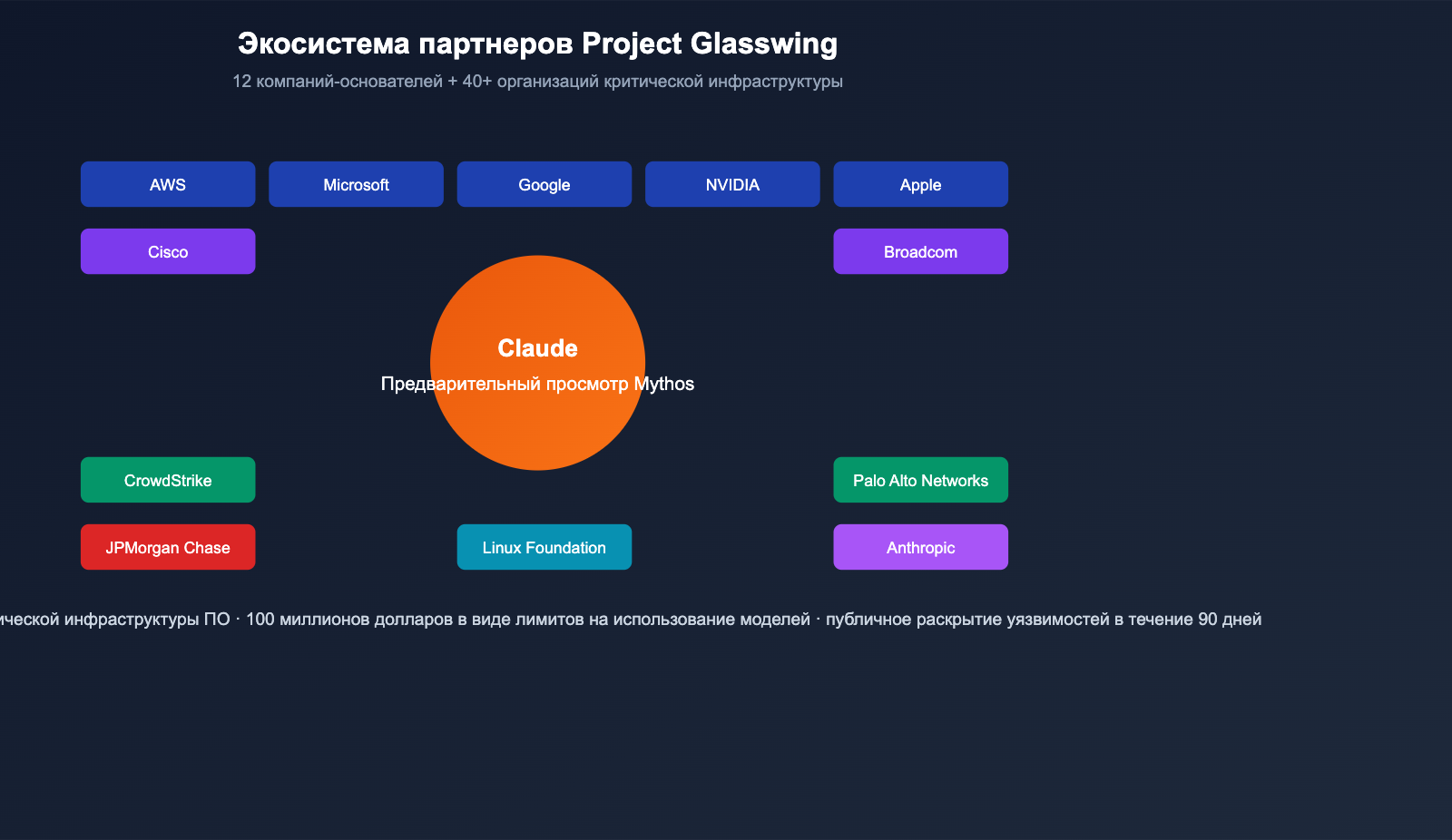Select the Microsoft tile
This screenshot has height=840, width=1452.
coord(356,183)
